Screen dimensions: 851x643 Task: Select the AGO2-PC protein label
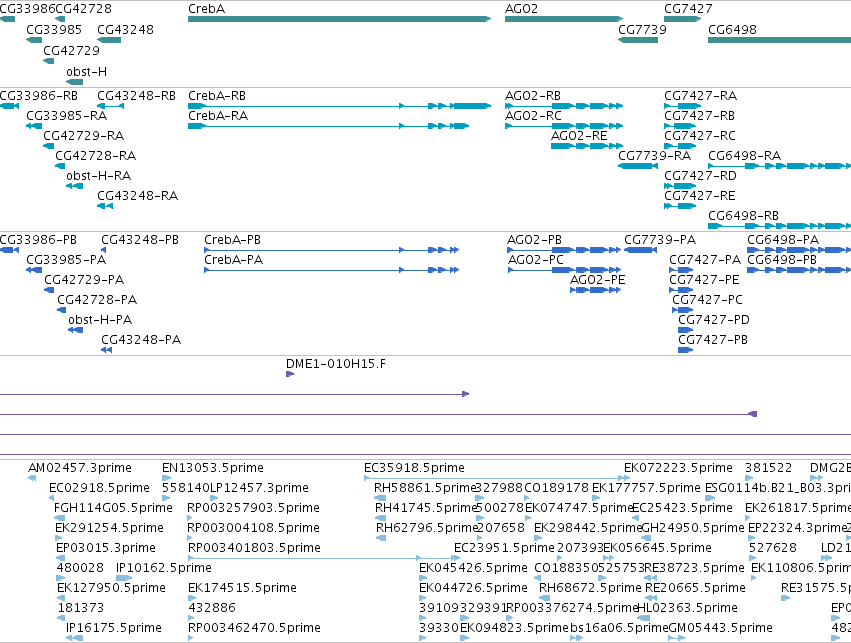click(536, 260)
